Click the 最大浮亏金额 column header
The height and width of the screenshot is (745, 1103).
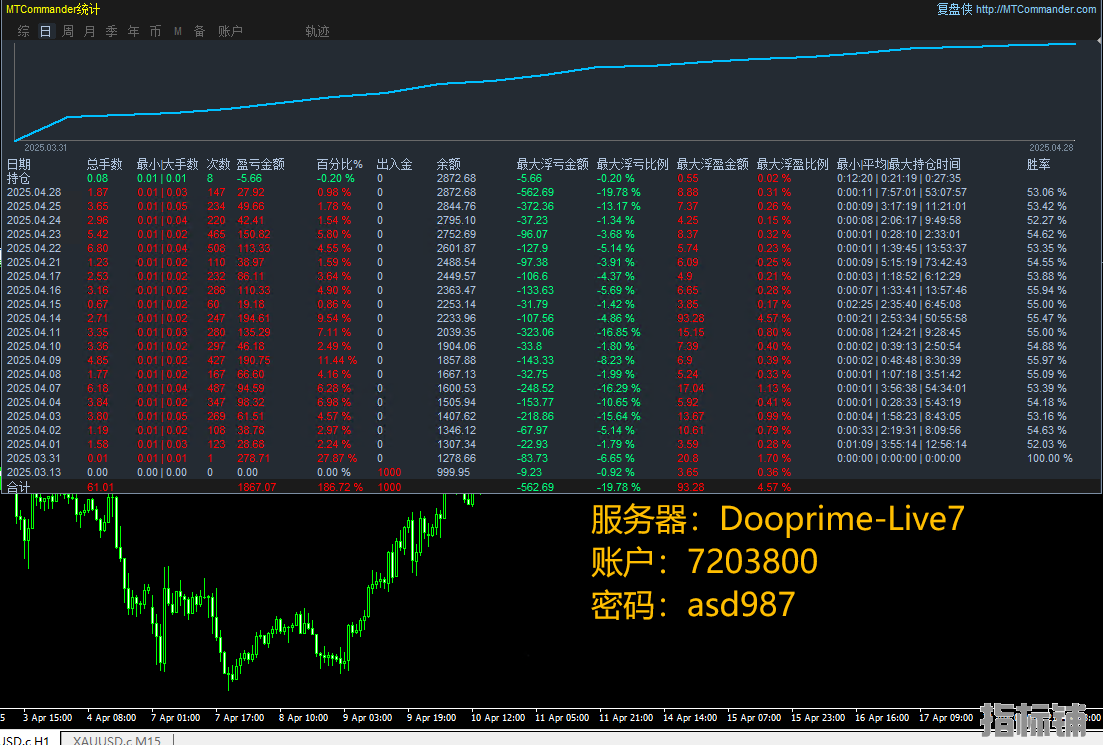(x=552, y=164)
